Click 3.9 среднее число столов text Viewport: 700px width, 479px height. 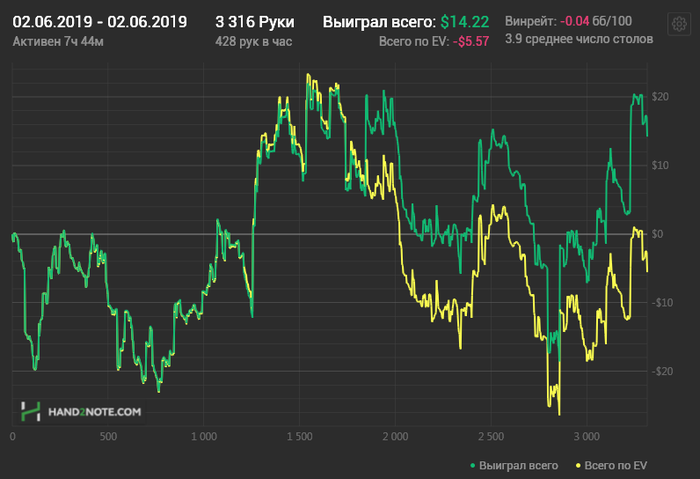[579, 39]
